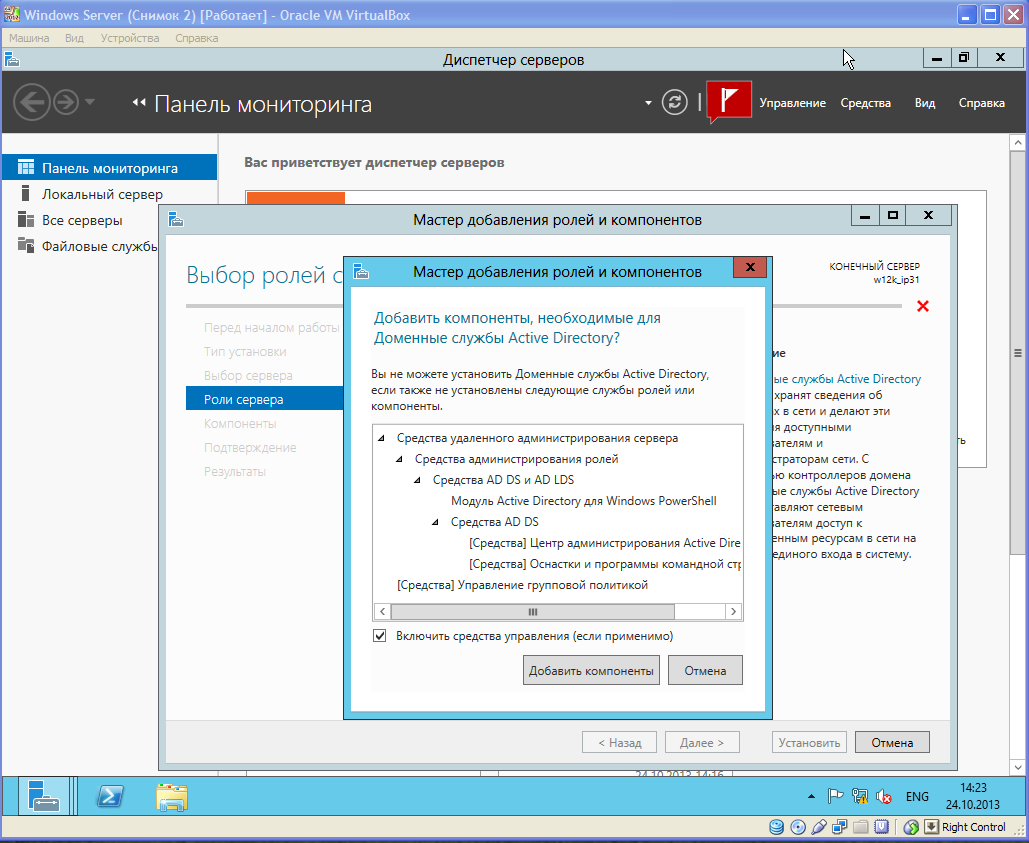Open the red notifications flag
The width and height of the screenshot is (1029, 843).
[729, 102]
